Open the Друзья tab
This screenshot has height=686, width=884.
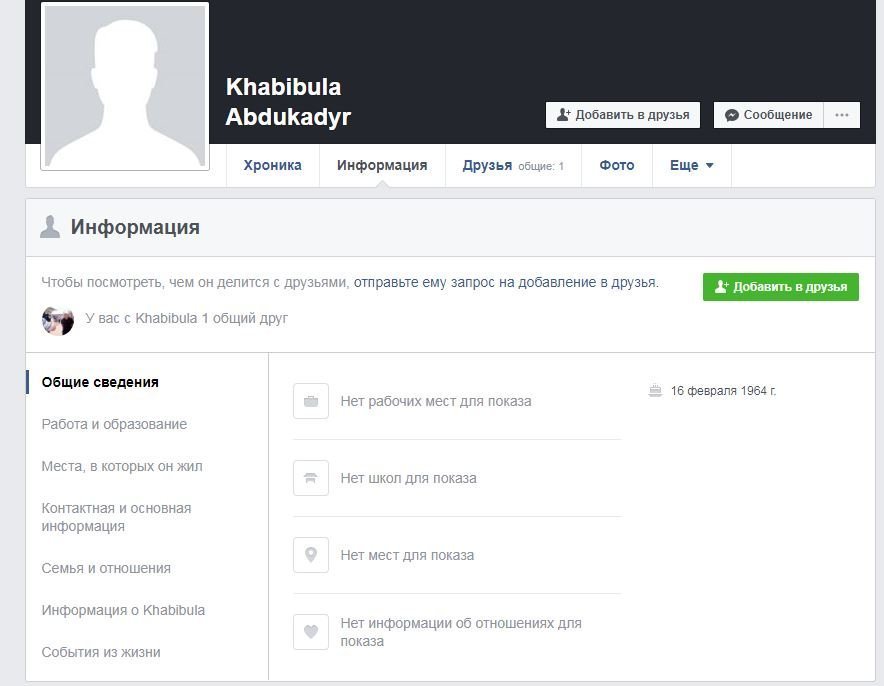(487, 166)
